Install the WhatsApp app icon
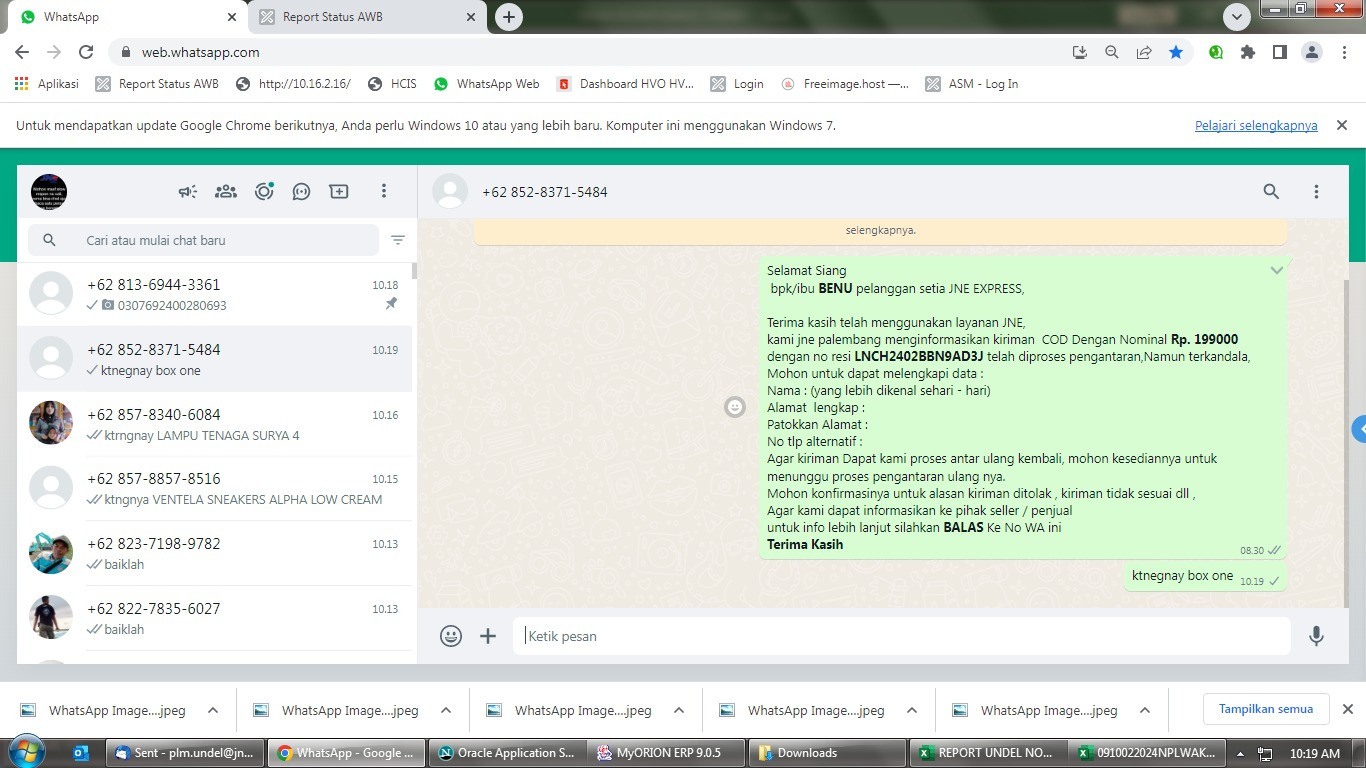This screenshot has height=768, width=1366. [1080, 52]
